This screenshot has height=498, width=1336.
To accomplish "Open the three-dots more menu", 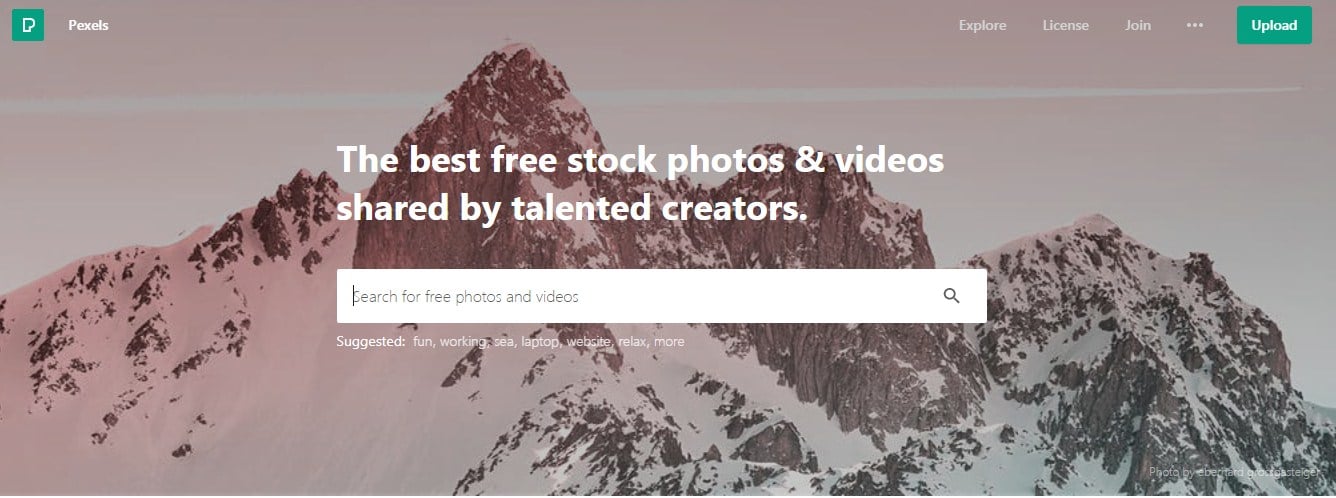I will coord(1195,26).
